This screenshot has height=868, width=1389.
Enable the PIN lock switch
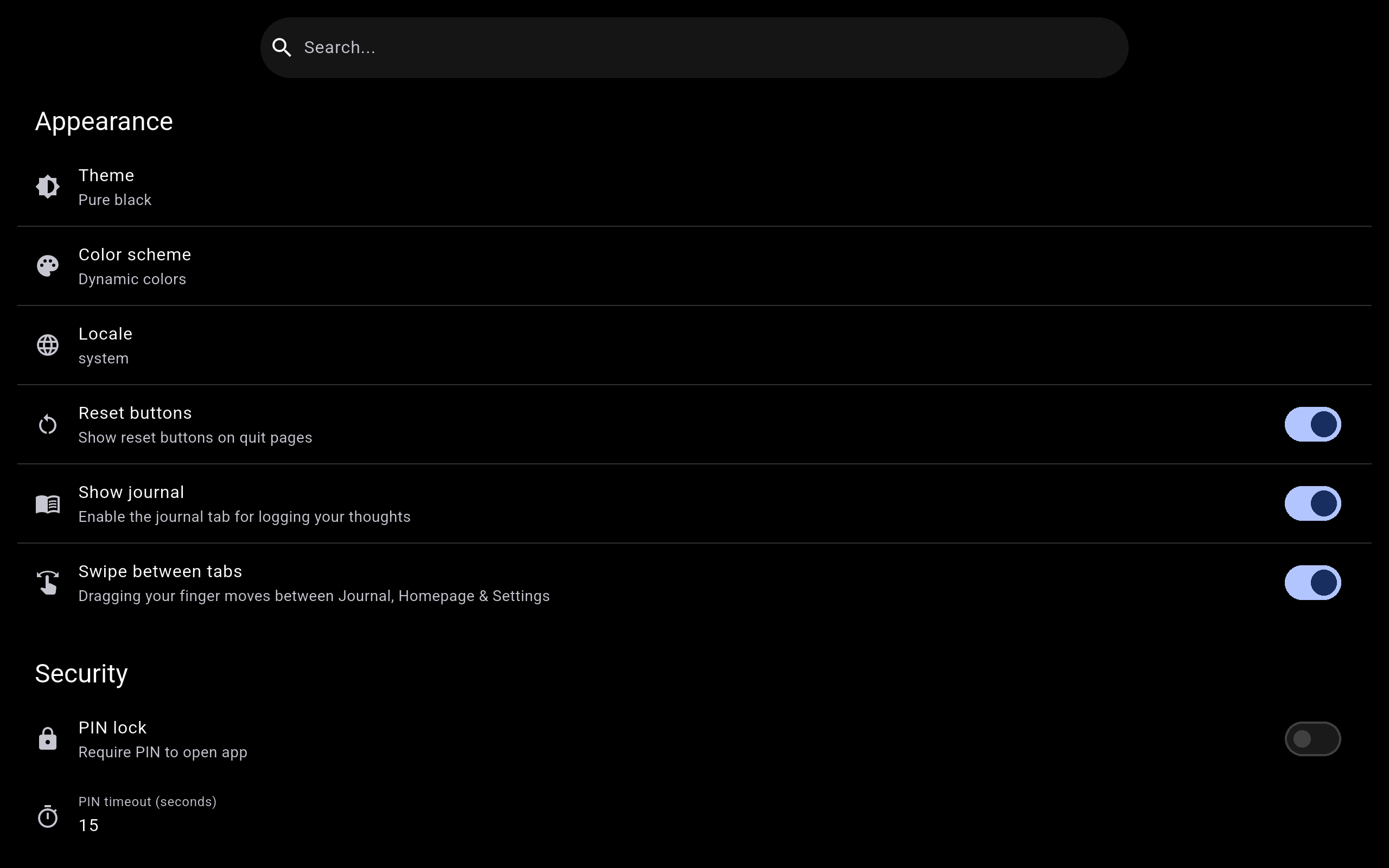coord(1312,739)
